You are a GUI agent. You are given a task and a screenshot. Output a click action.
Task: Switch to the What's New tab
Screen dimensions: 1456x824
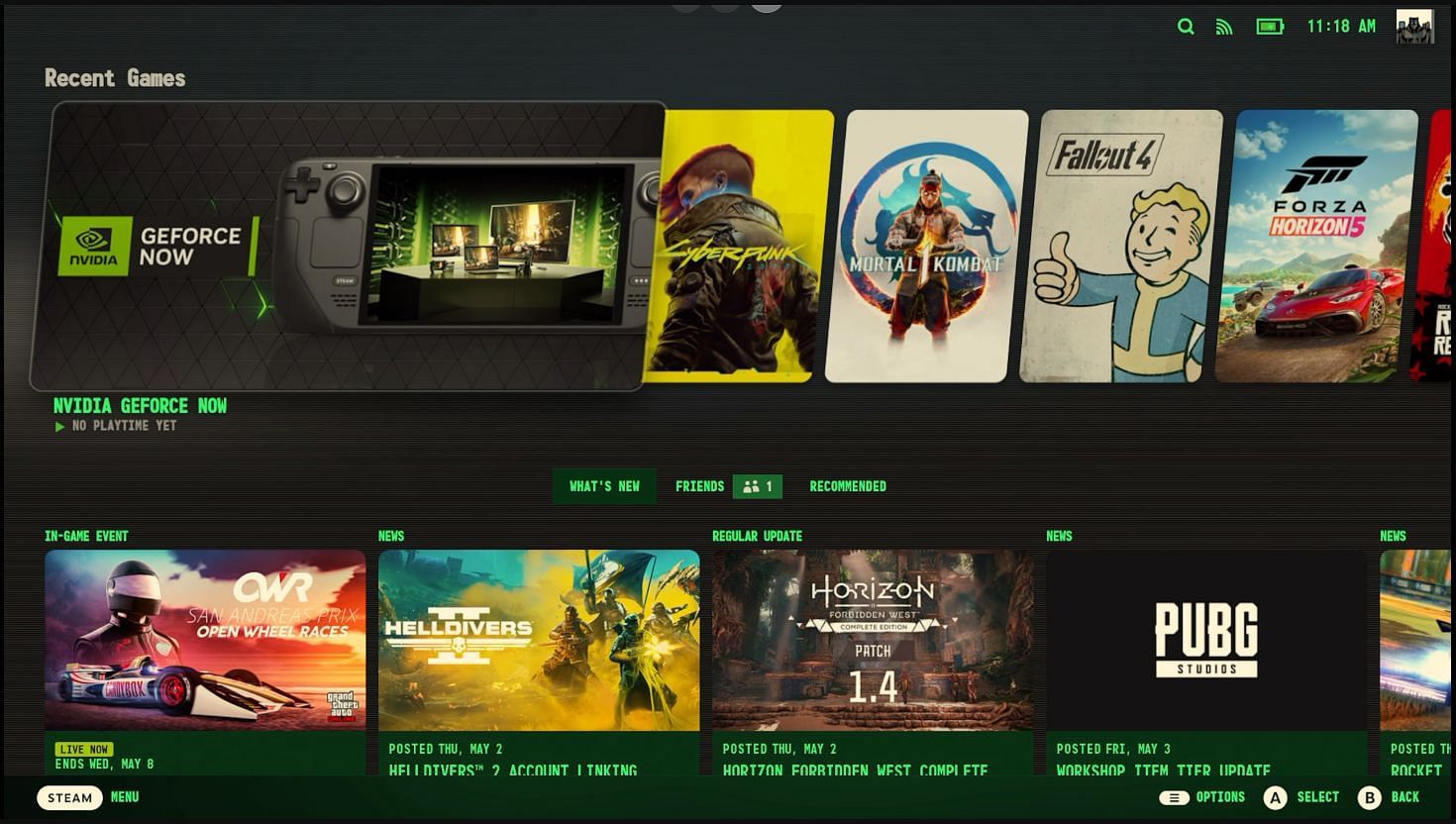pyautogui.click(x=604, y=486)
